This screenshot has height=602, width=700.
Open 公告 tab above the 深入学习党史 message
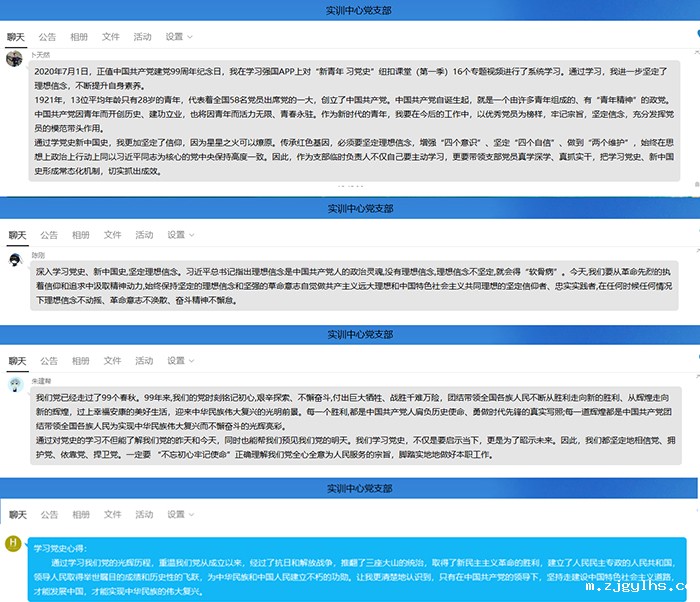tap(48, 235)
